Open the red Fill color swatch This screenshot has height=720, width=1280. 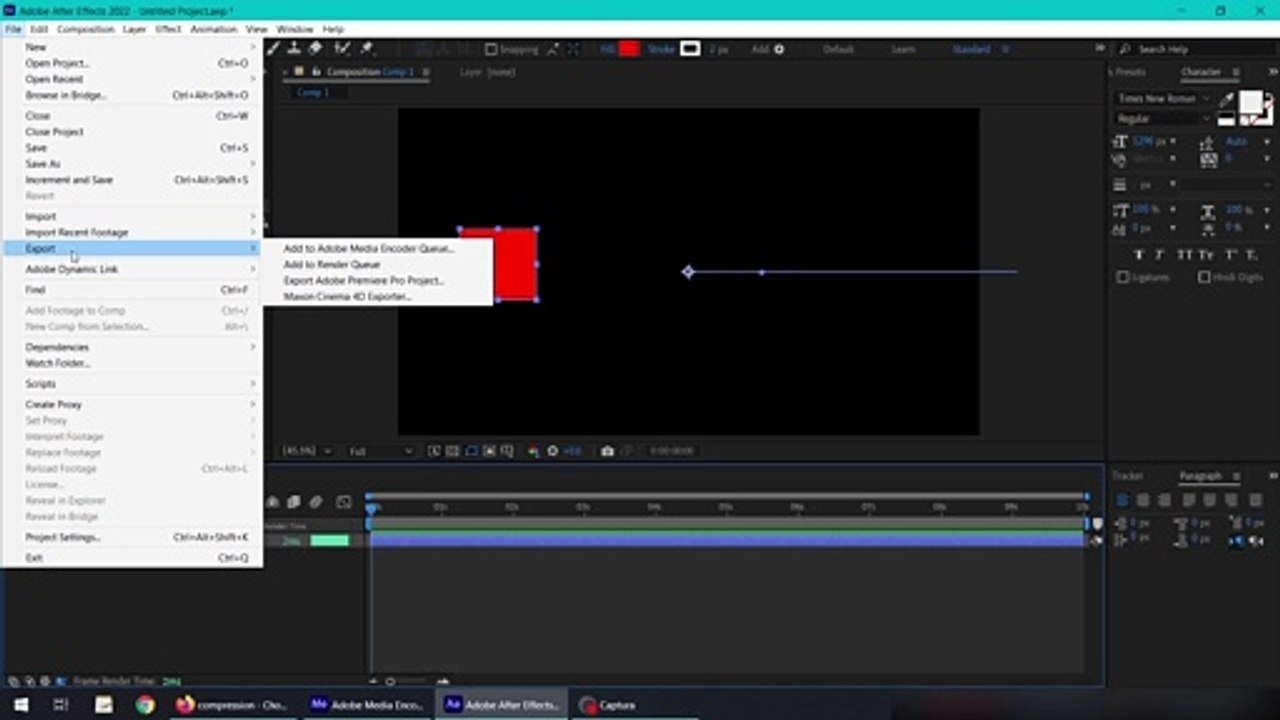pos(629,49)
